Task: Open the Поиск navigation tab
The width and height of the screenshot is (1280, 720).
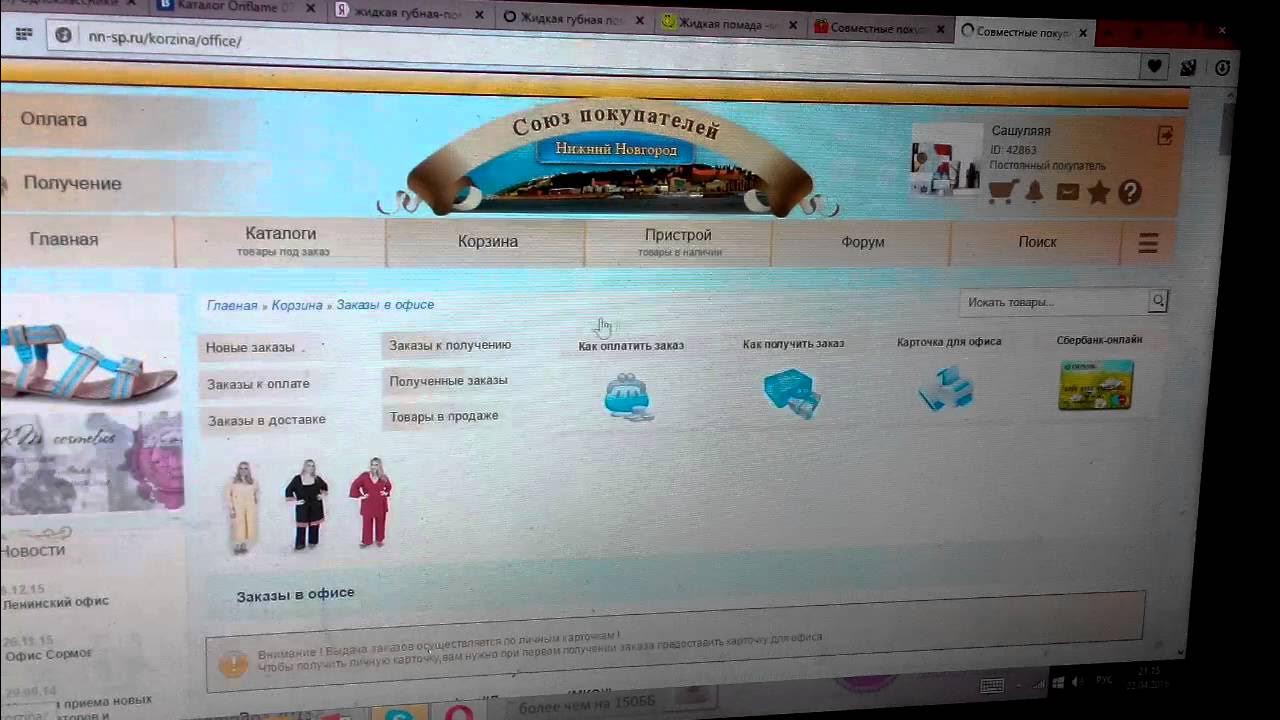Action: [x=1038, y=242]
